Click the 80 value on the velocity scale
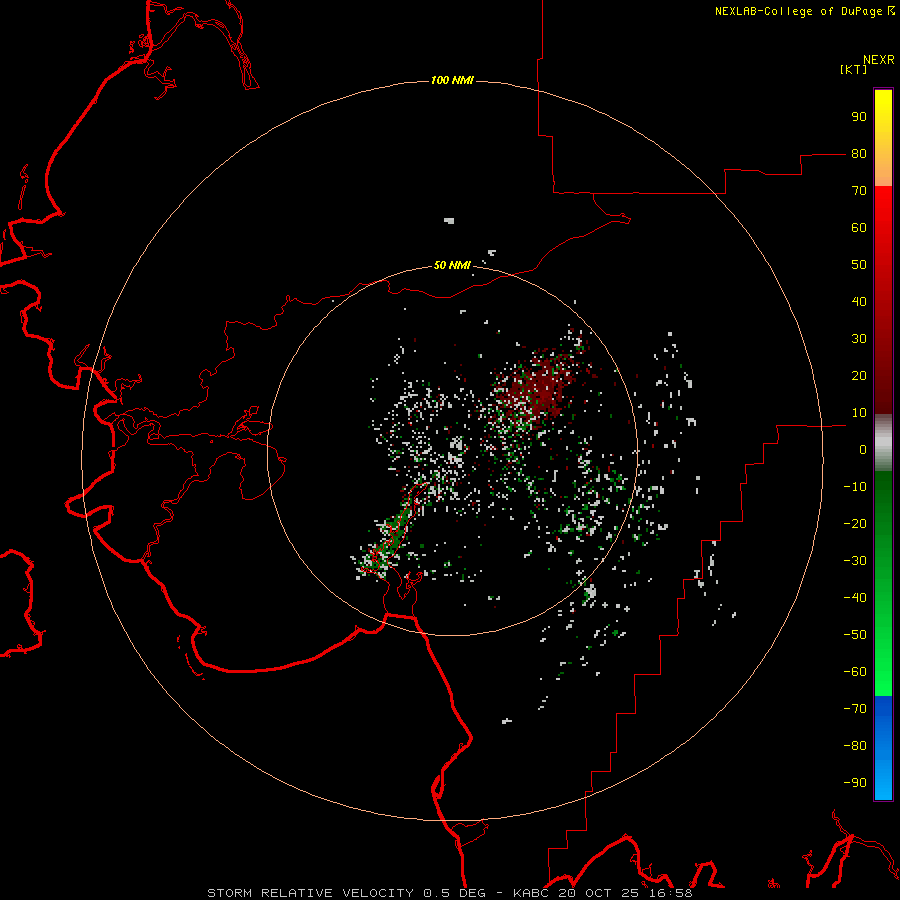Screen dimensions: 900x900 (x=859, y=154)
